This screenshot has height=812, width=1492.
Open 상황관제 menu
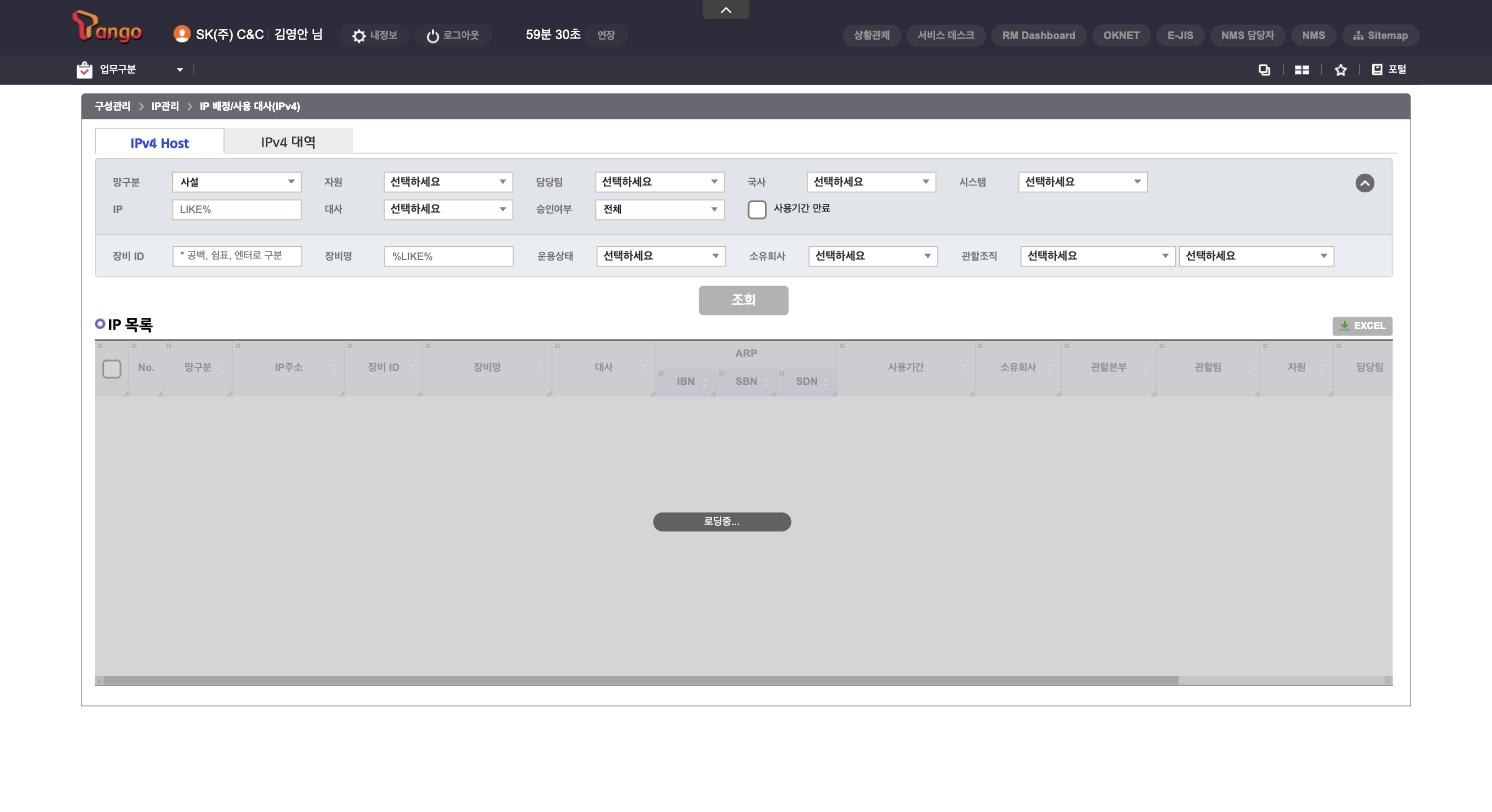click(872, 35)
